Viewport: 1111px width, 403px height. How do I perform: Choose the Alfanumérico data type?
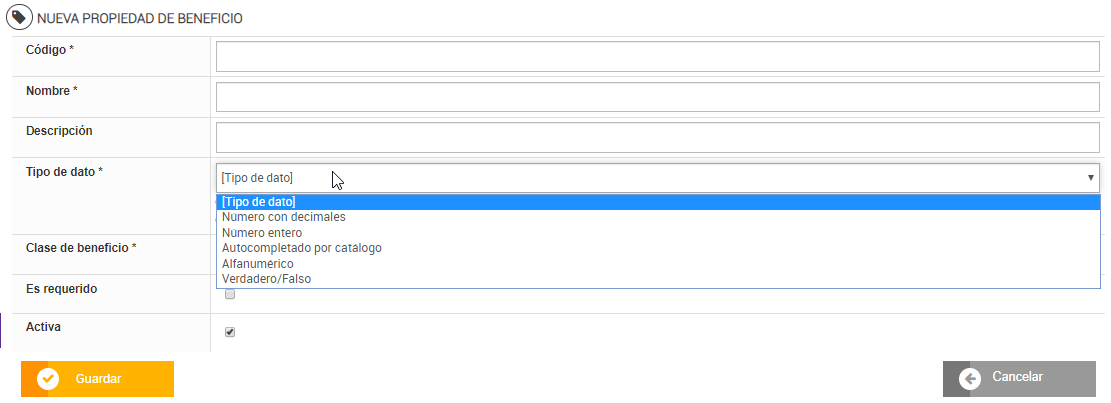coord(257,264)
